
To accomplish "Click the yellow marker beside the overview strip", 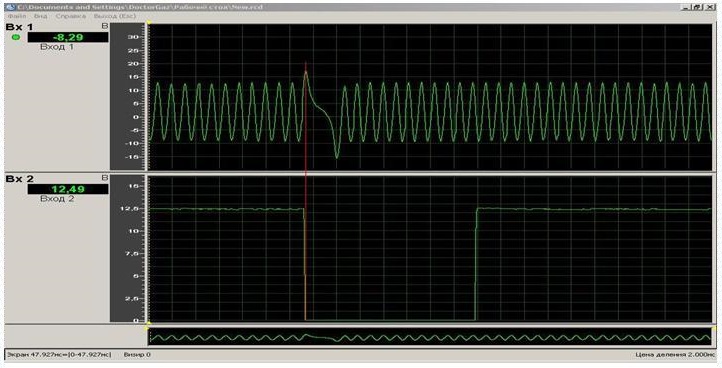I will point(147,328).
